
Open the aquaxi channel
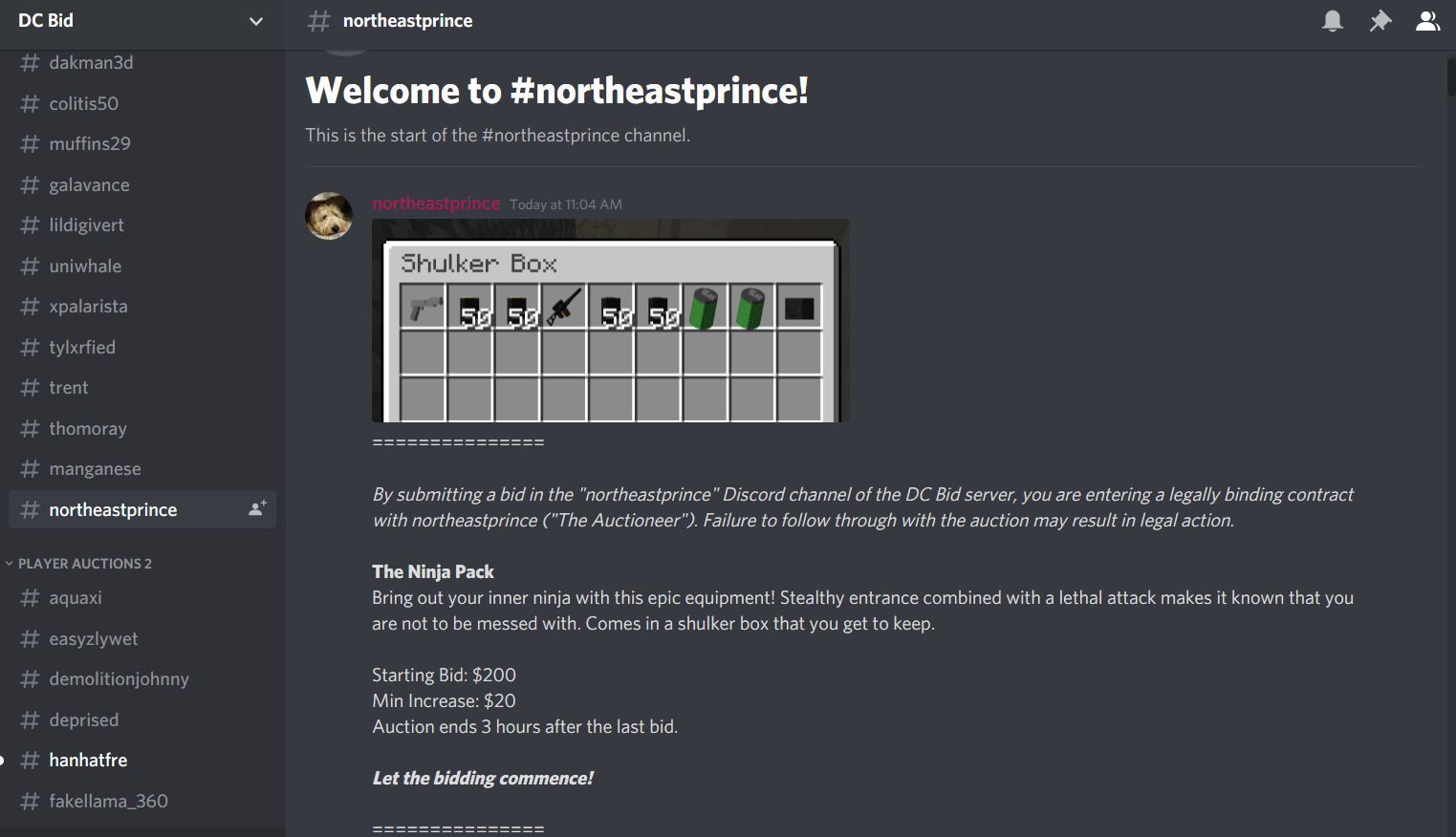pyautogui.click(x=142, y=597)
